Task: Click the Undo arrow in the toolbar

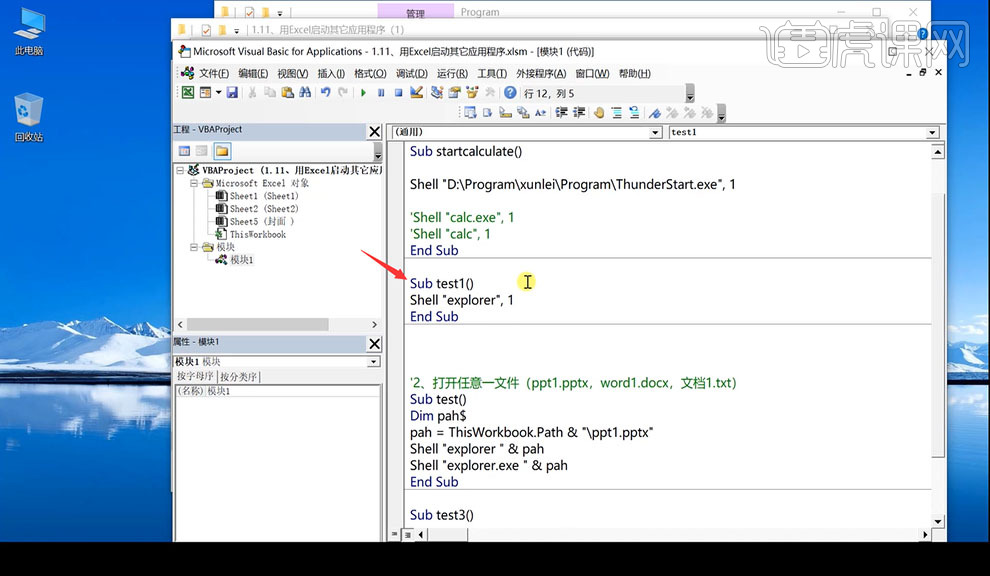Action: (325, 93)
